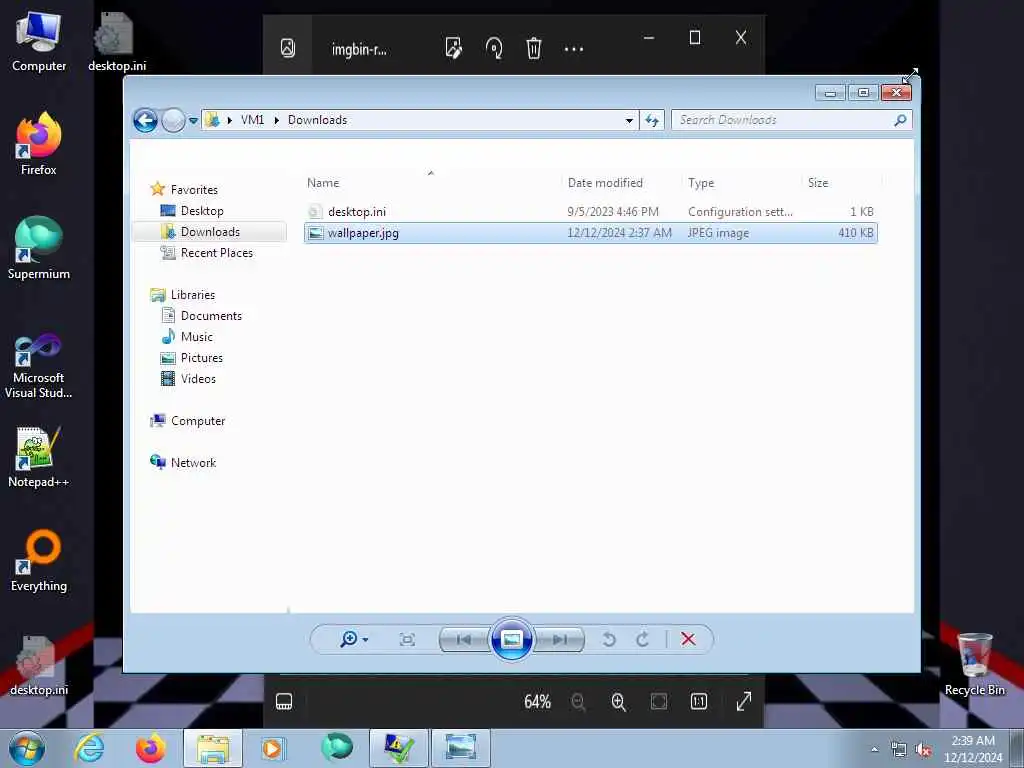The image size is (1024, 768).
Task: Click the 64% zoom percentage
Action: pyautogui.click(x=537, y=702)
